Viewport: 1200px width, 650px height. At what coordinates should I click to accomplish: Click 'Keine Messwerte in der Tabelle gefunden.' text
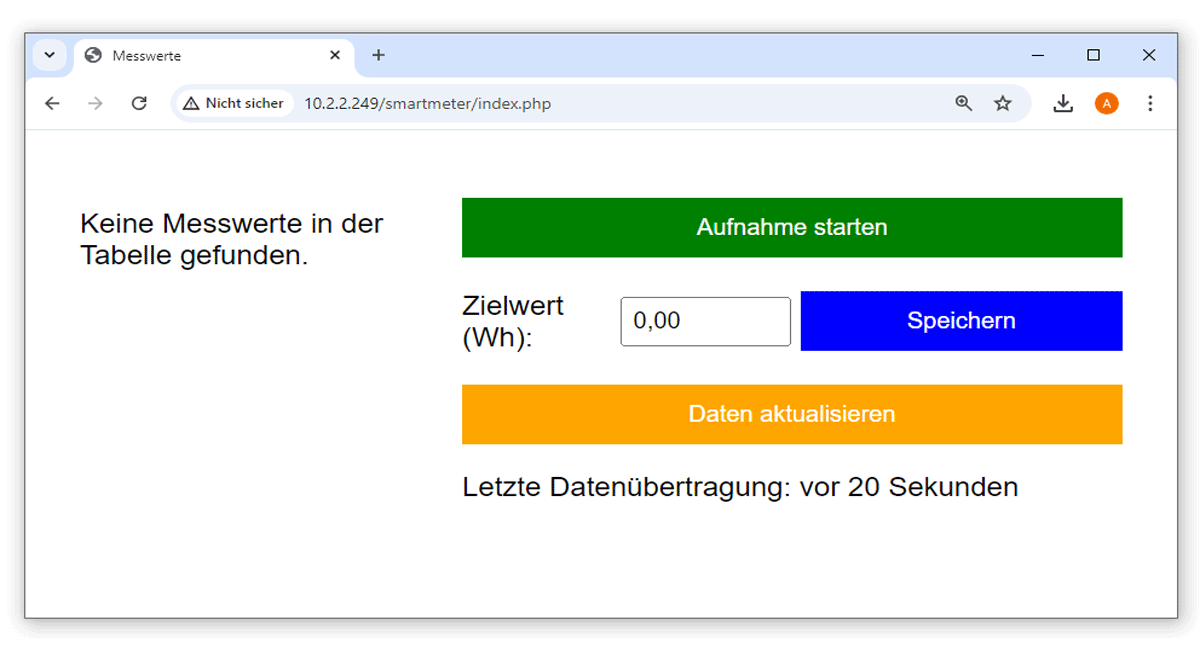(232, 239)
